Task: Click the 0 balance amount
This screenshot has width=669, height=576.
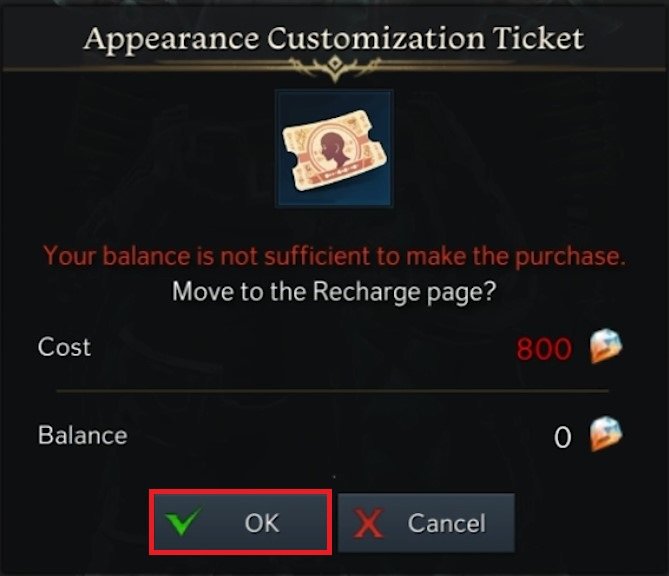Action: [x=563, y=435]
